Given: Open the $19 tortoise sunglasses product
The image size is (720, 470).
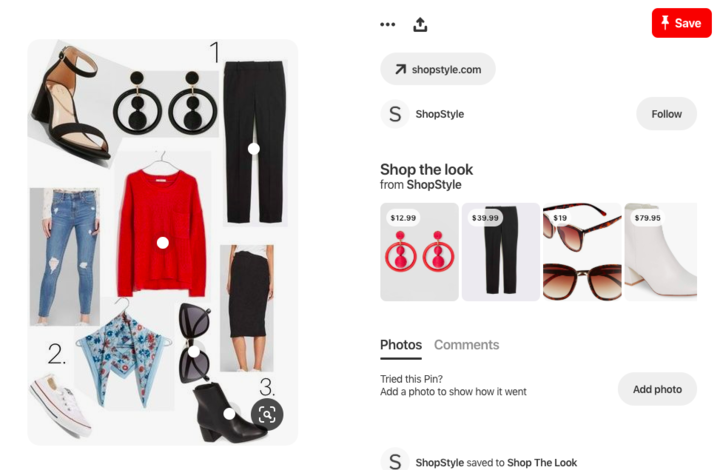Looking at the screenshot, I should [x=582, y=252].
